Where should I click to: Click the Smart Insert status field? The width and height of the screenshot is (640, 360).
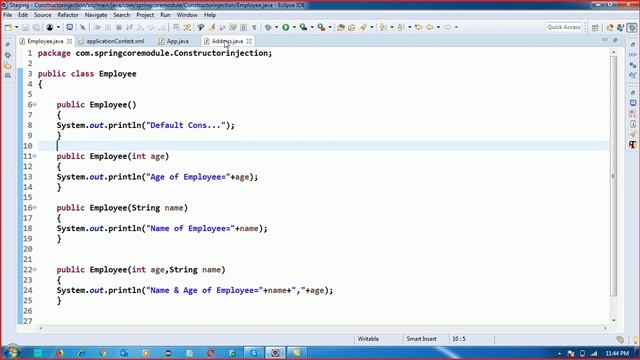[x=421, y=339]
